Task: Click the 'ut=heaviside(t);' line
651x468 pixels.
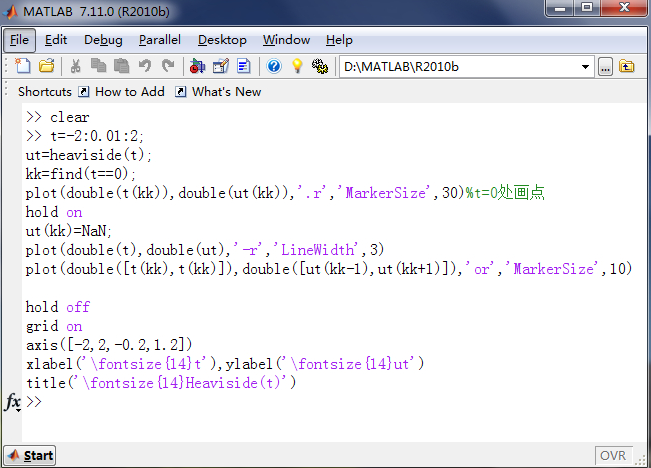Action: [88, 155]
